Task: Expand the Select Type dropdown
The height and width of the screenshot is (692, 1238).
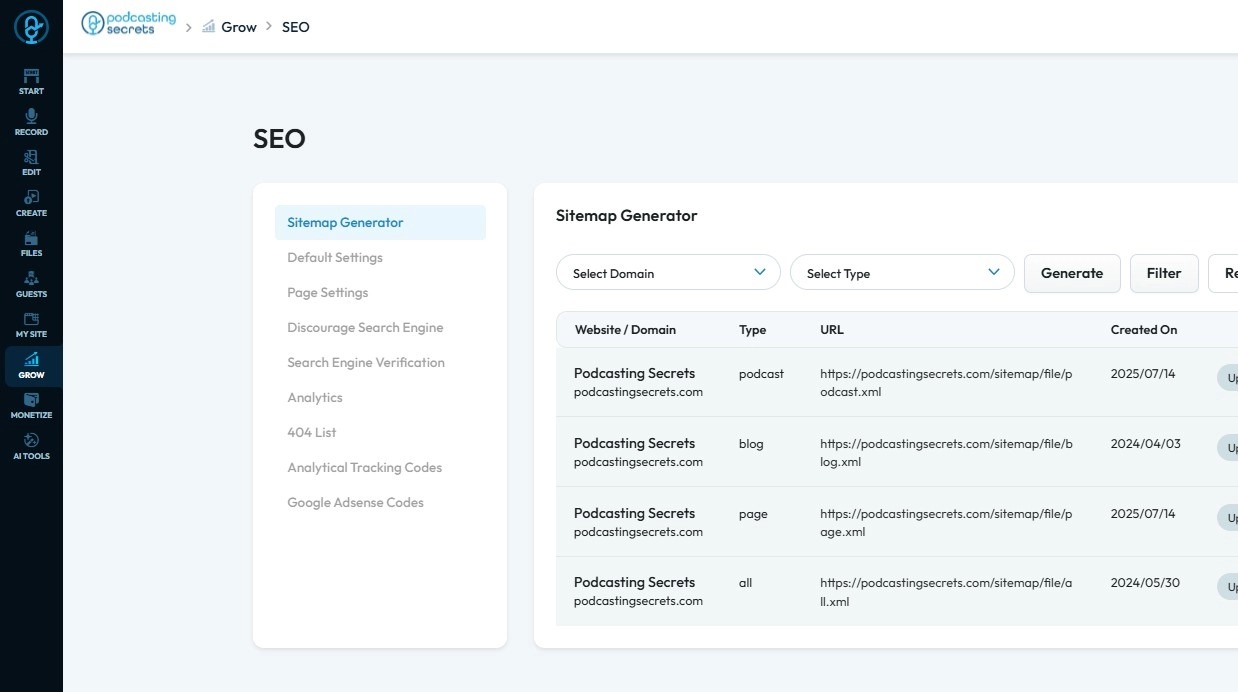Action: 902,273
